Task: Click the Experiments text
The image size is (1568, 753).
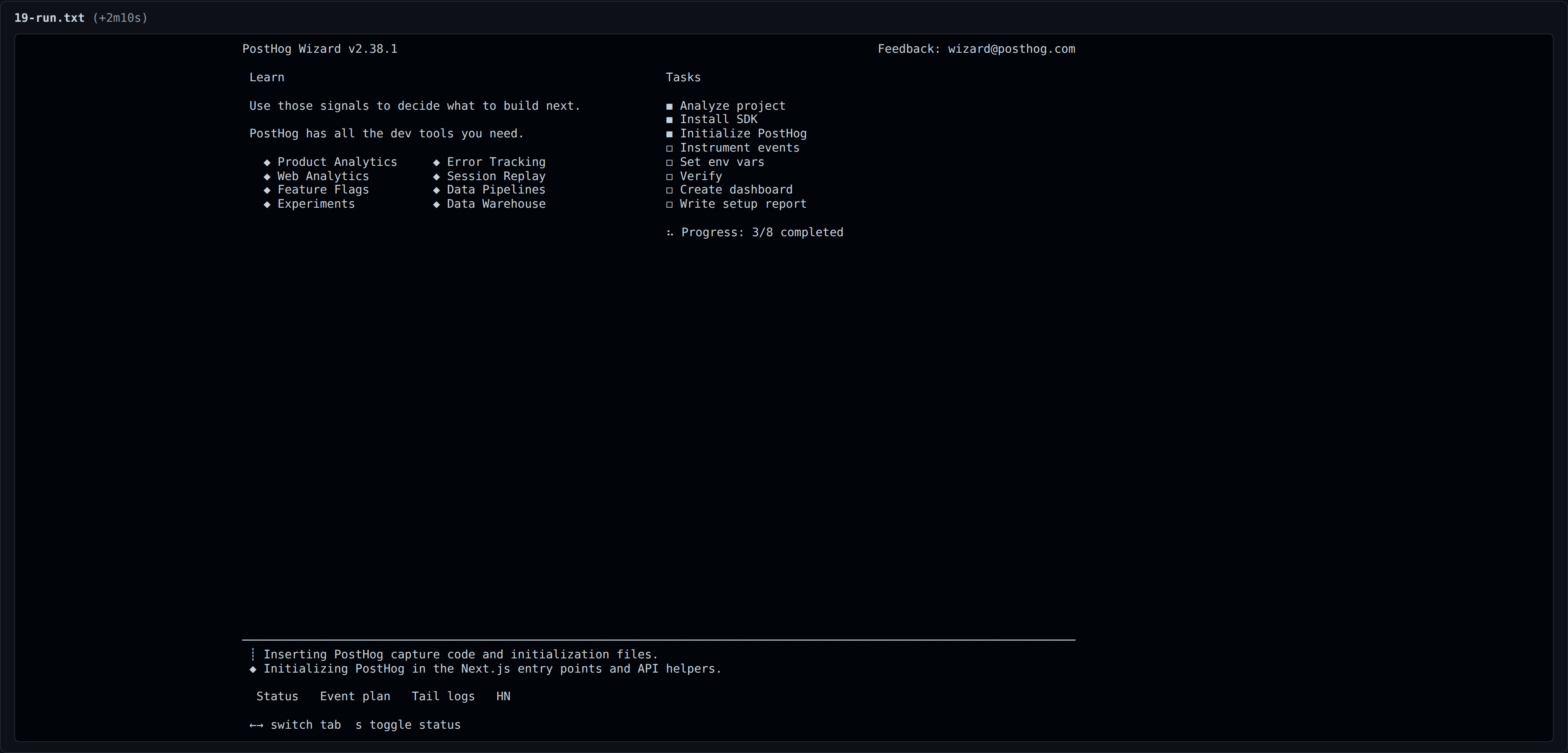Action: (x=316, y=204)
